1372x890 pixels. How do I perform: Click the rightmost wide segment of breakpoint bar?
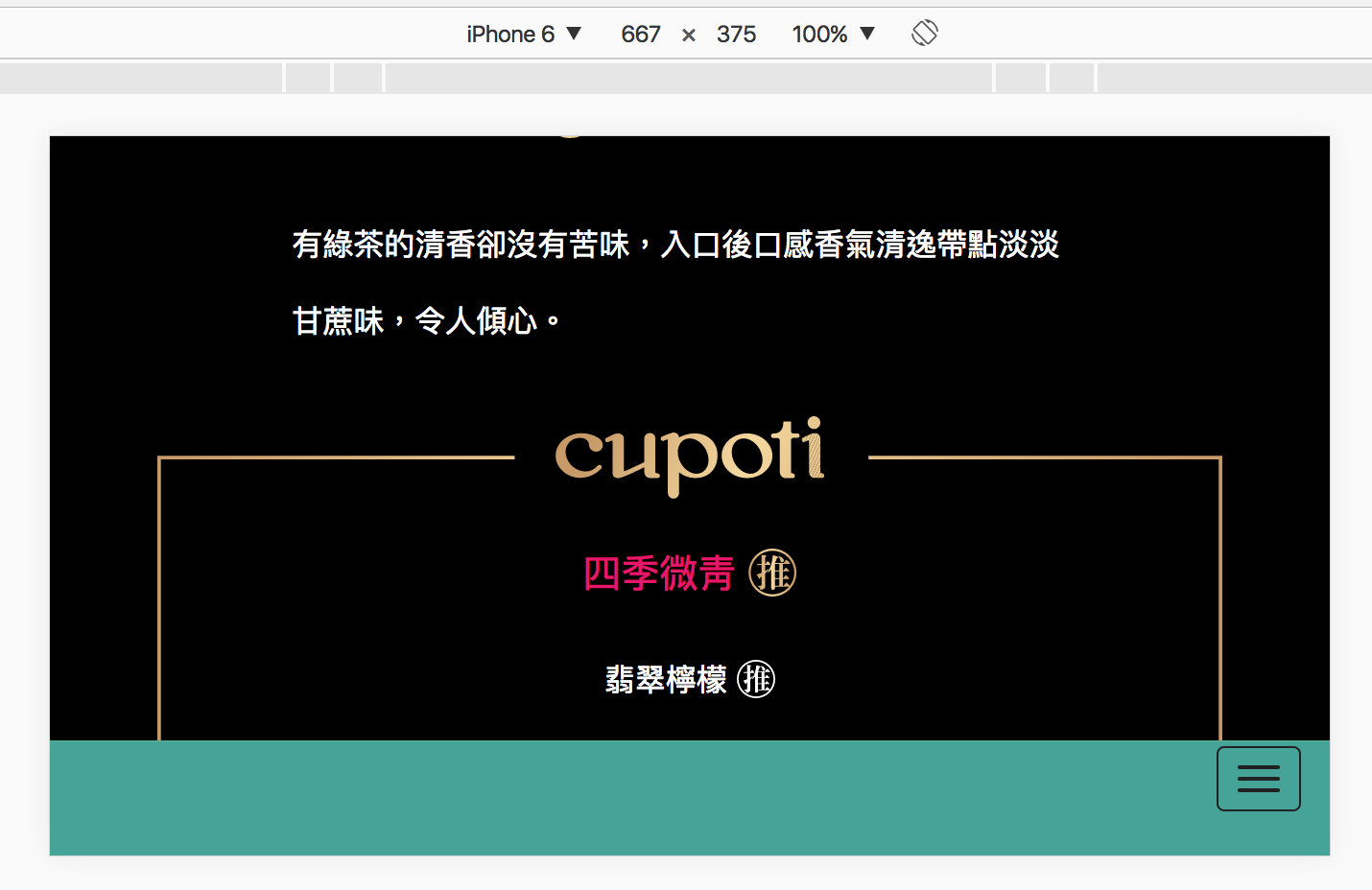pyautogui.click(x=1234, y=79)
